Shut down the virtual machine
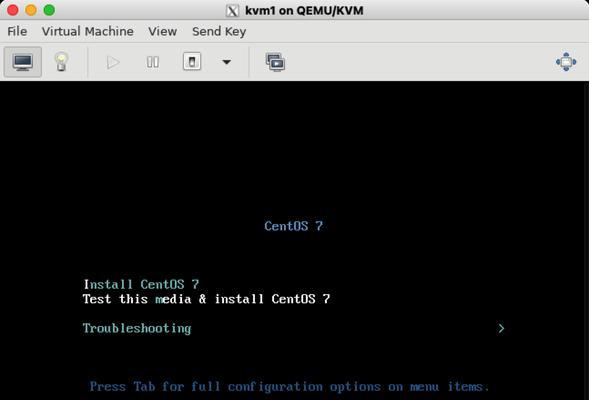589x400 pixels. pyautogui.click(x=192, y=62)
